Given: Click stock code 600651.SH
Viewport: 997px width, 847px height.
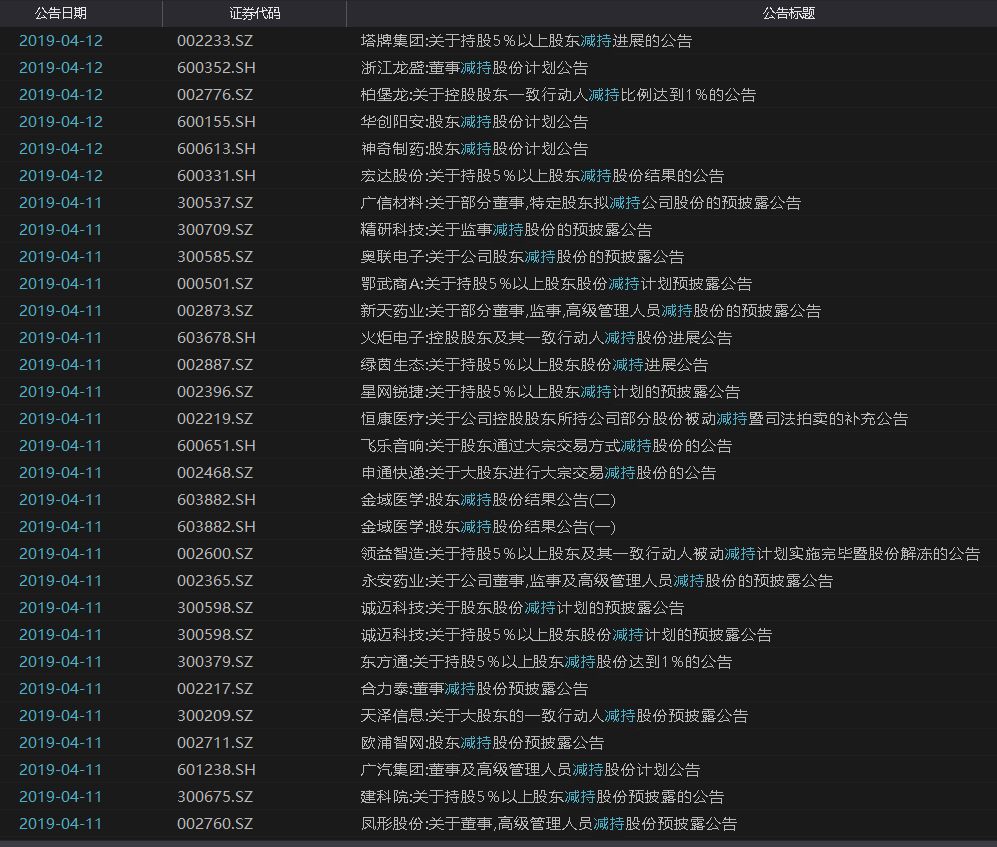Looking at the screenshot, I should 216,446.
